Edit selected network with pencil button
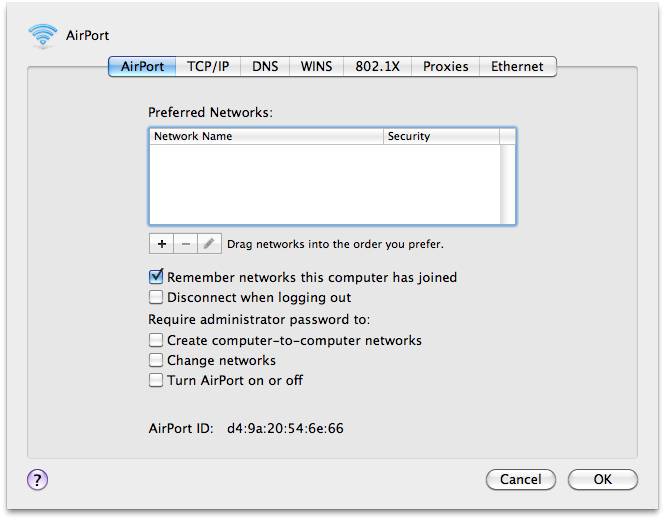The width and height of the screenshot is (665, 520). pos(209,244)
